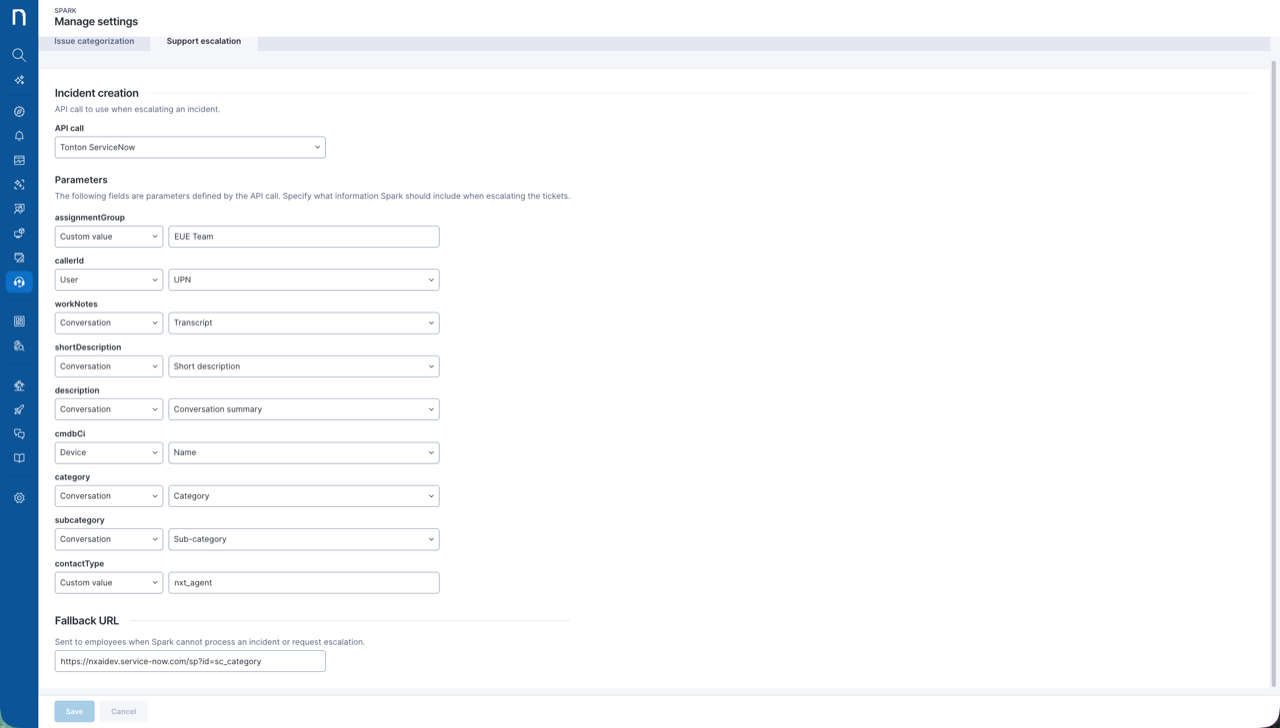Select the Support escalation tab
The height and width of the screenshot is (728, 1280).
203,41
